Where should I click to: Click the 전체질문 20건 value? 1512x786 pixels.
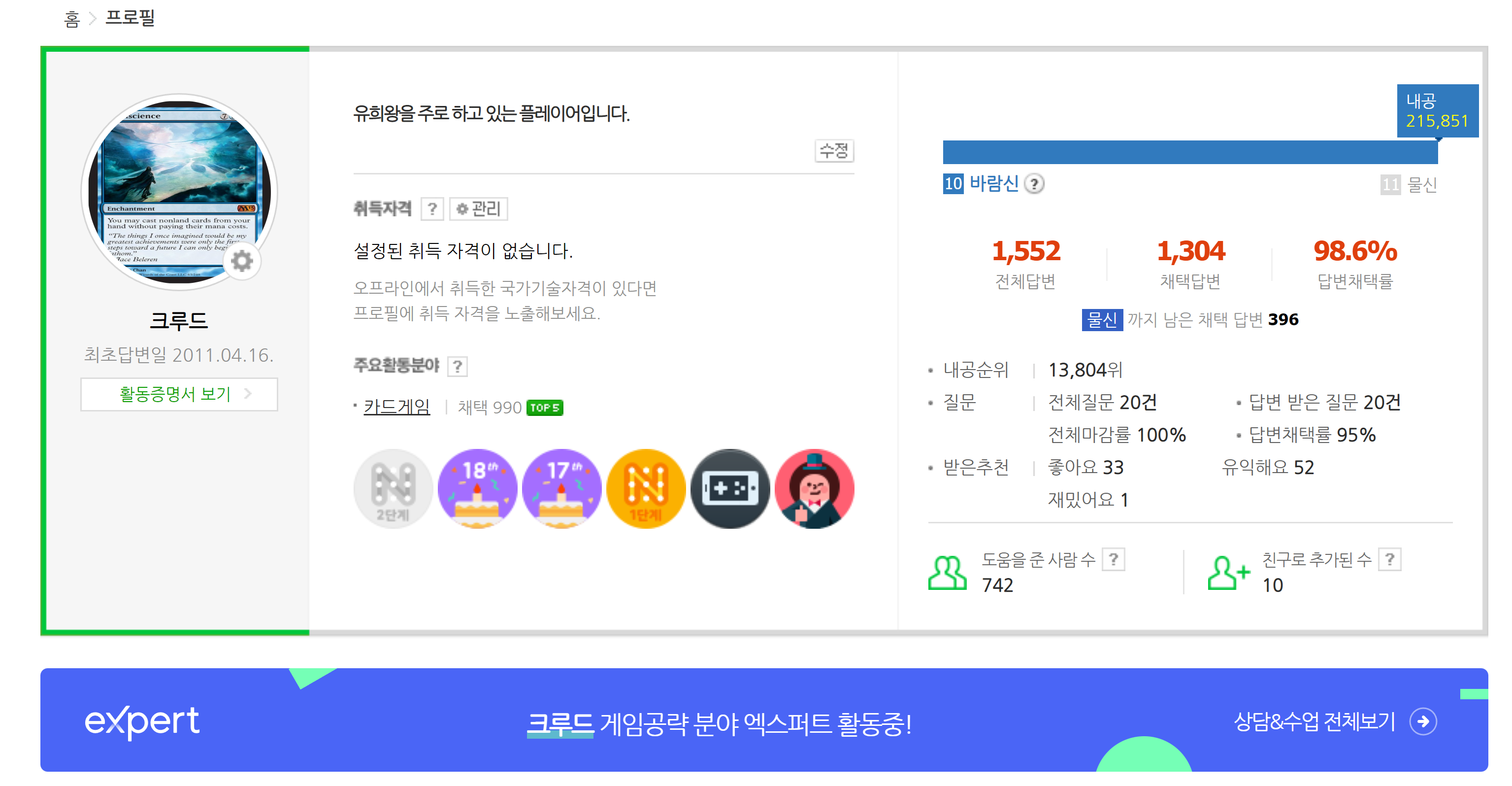pos(1102,403)
